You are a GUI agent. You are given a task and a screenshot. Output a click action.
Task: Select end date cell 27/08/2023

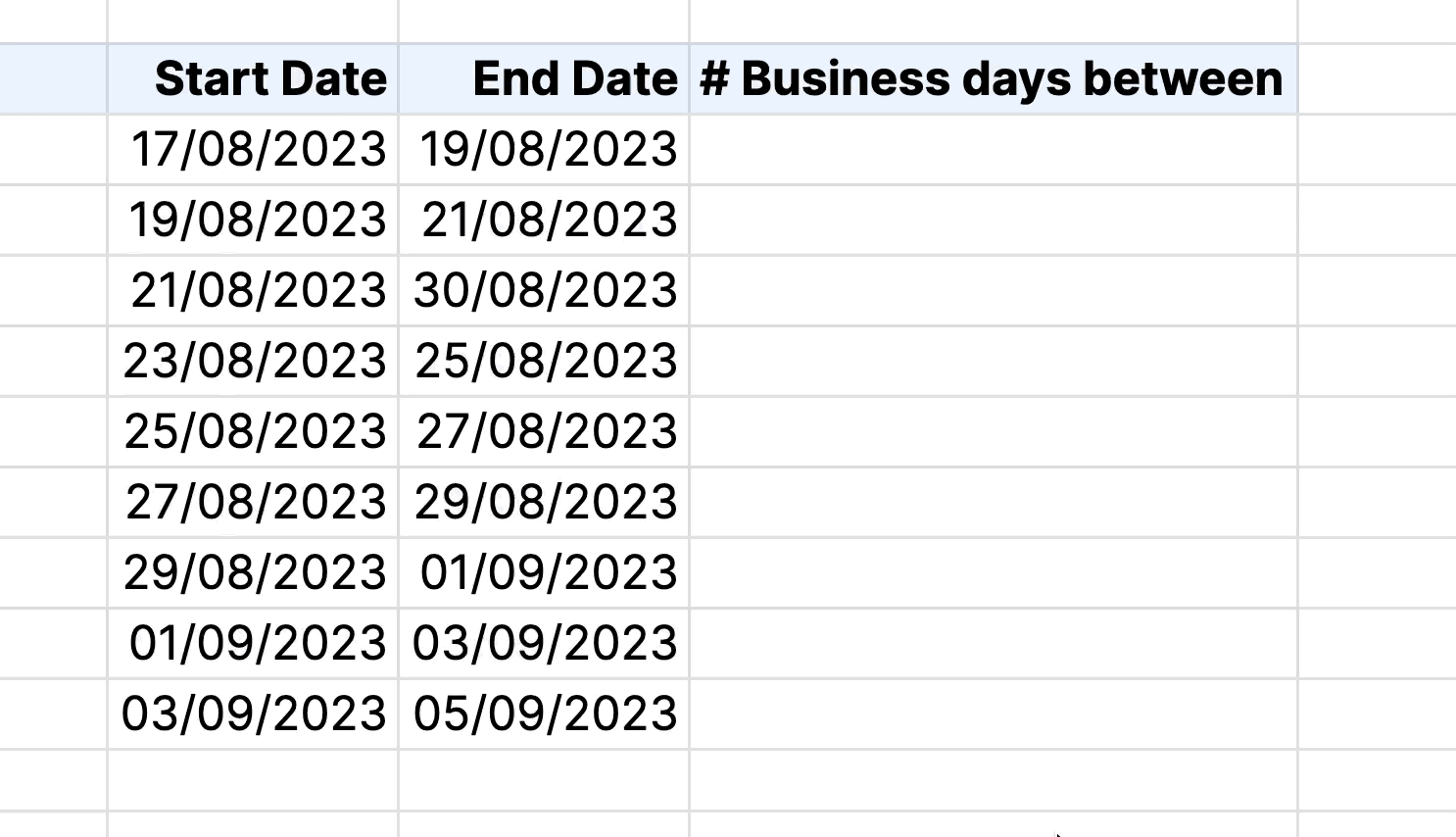pyautogui.click(x=544, y=432)
